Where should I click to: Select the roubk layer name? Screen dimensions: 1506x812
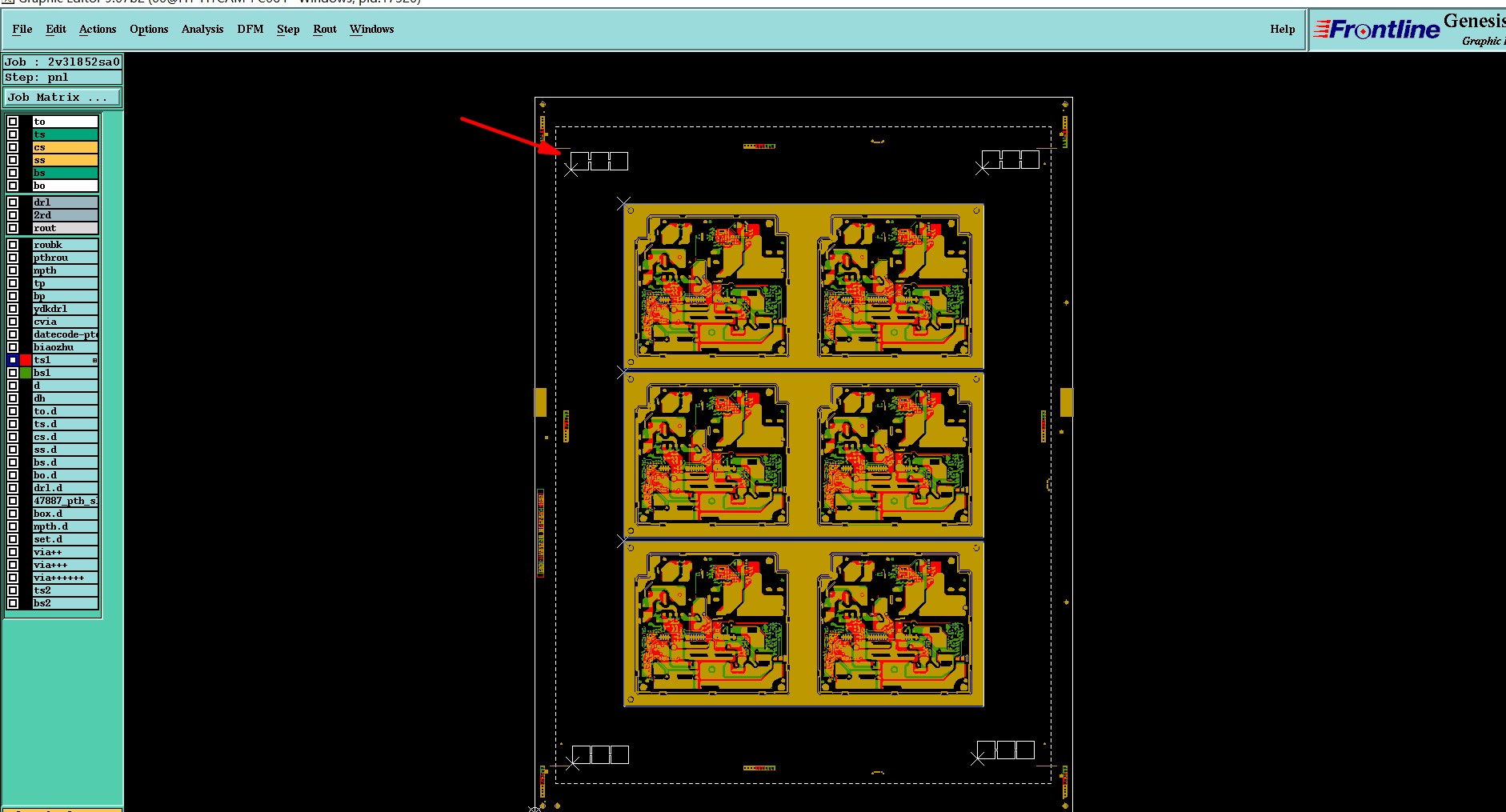coord(65,245)
